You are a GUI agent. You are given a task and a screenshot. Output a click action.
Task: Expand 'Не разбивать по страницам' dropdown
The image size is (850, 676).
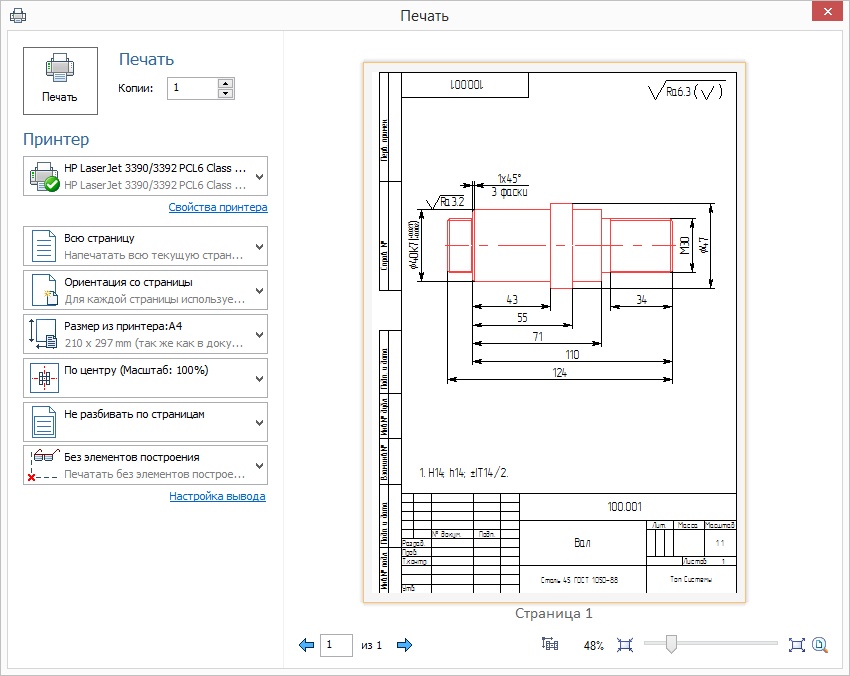click(145, 422)
